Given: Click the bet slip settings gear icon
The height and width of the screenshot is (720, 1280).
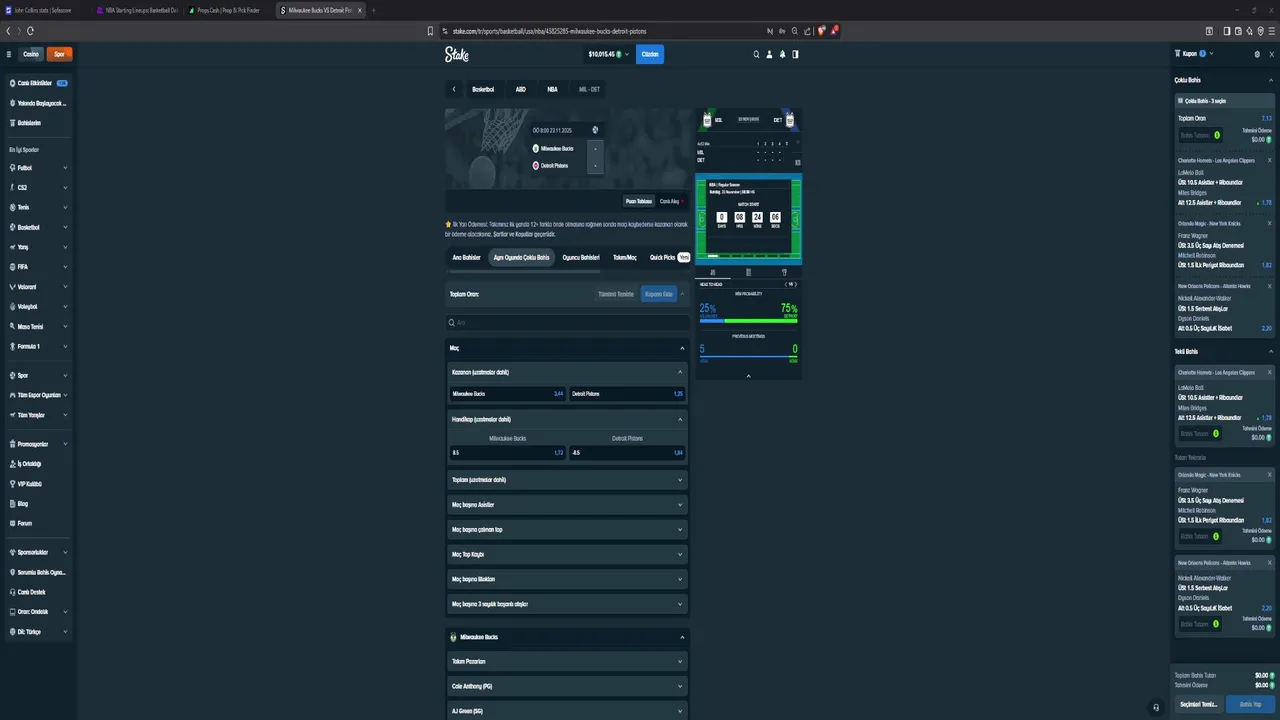Looking at the screenshot, I should coord(1257,54).
